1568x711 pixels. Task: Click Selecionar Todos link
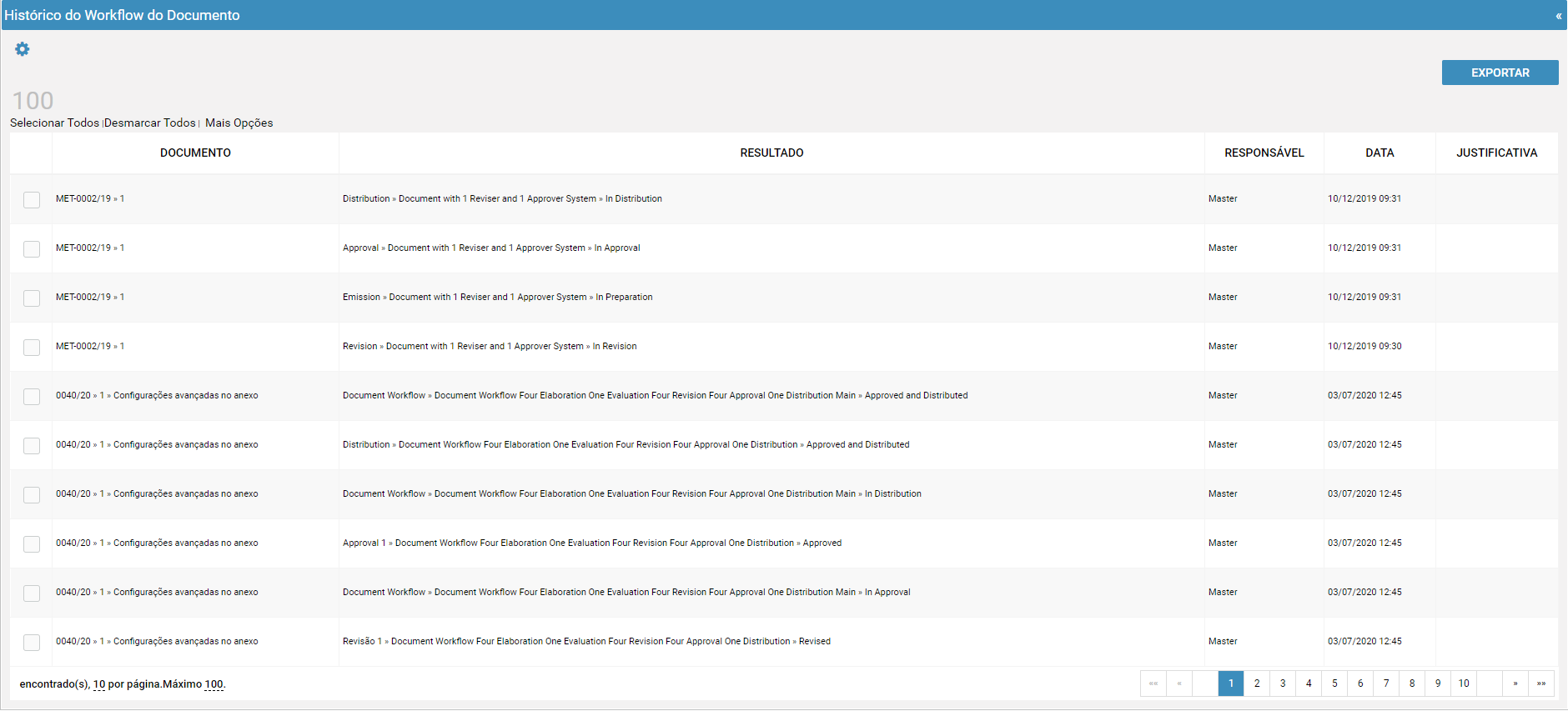[54, 123]
